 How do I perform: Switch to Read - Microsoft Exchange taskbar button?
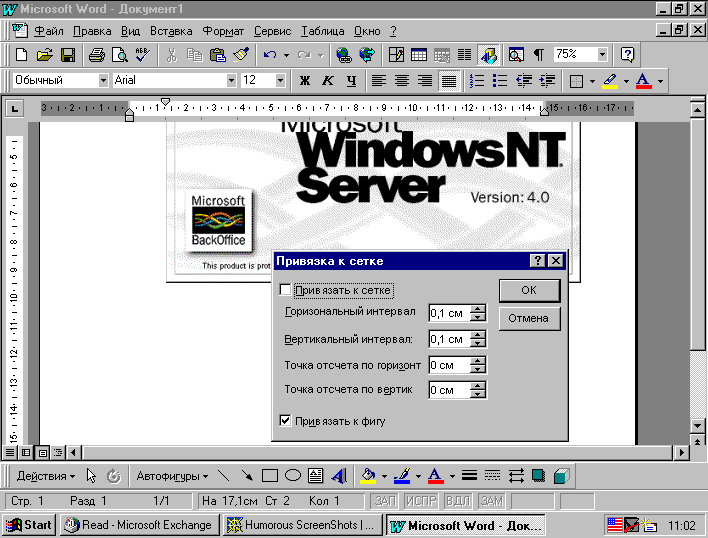[140, 525]
